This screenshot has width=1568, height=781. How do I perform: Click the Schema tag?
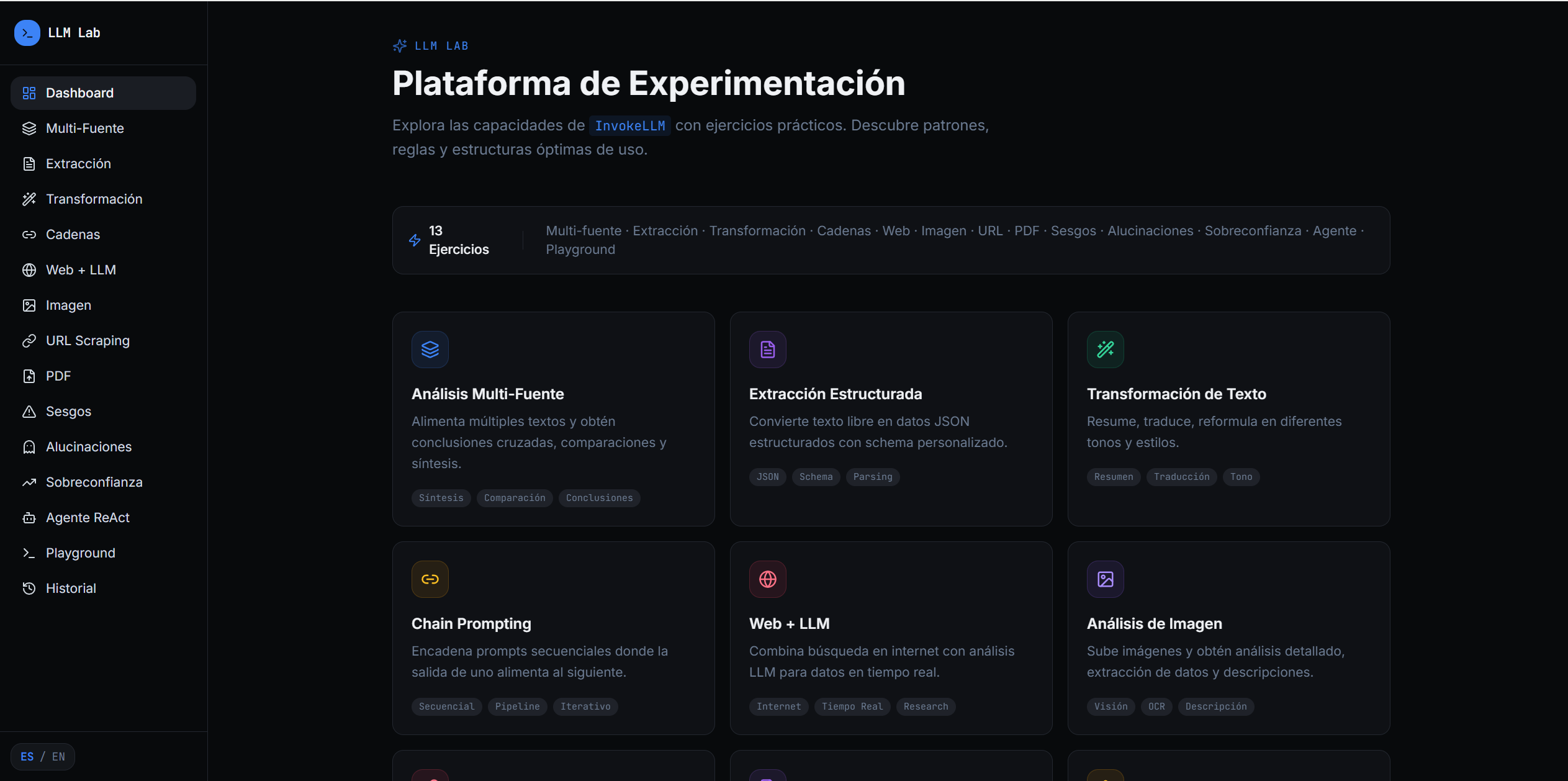tap(816, 477)
